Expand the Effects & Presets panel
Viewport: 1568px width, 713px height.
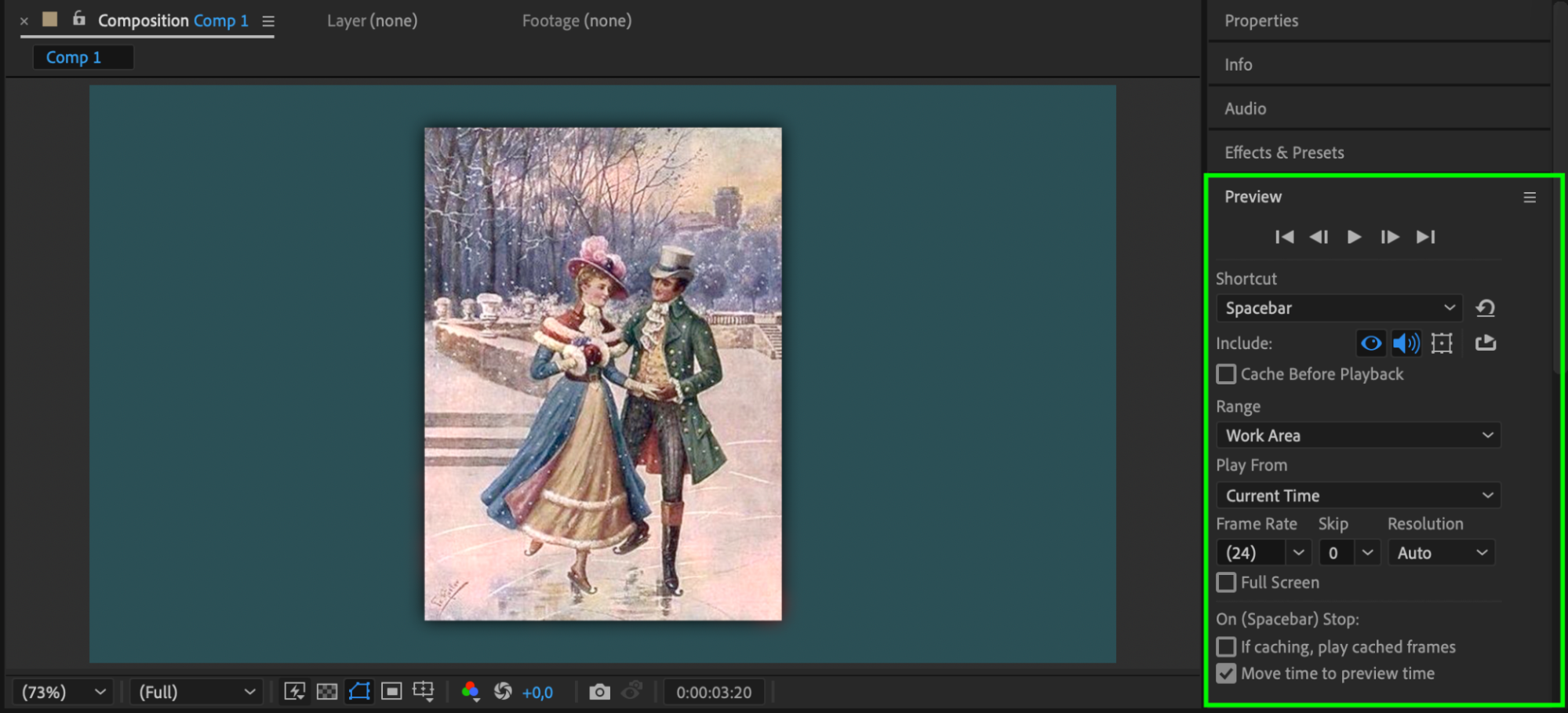pyautogui.click(x=1284, y=153)
